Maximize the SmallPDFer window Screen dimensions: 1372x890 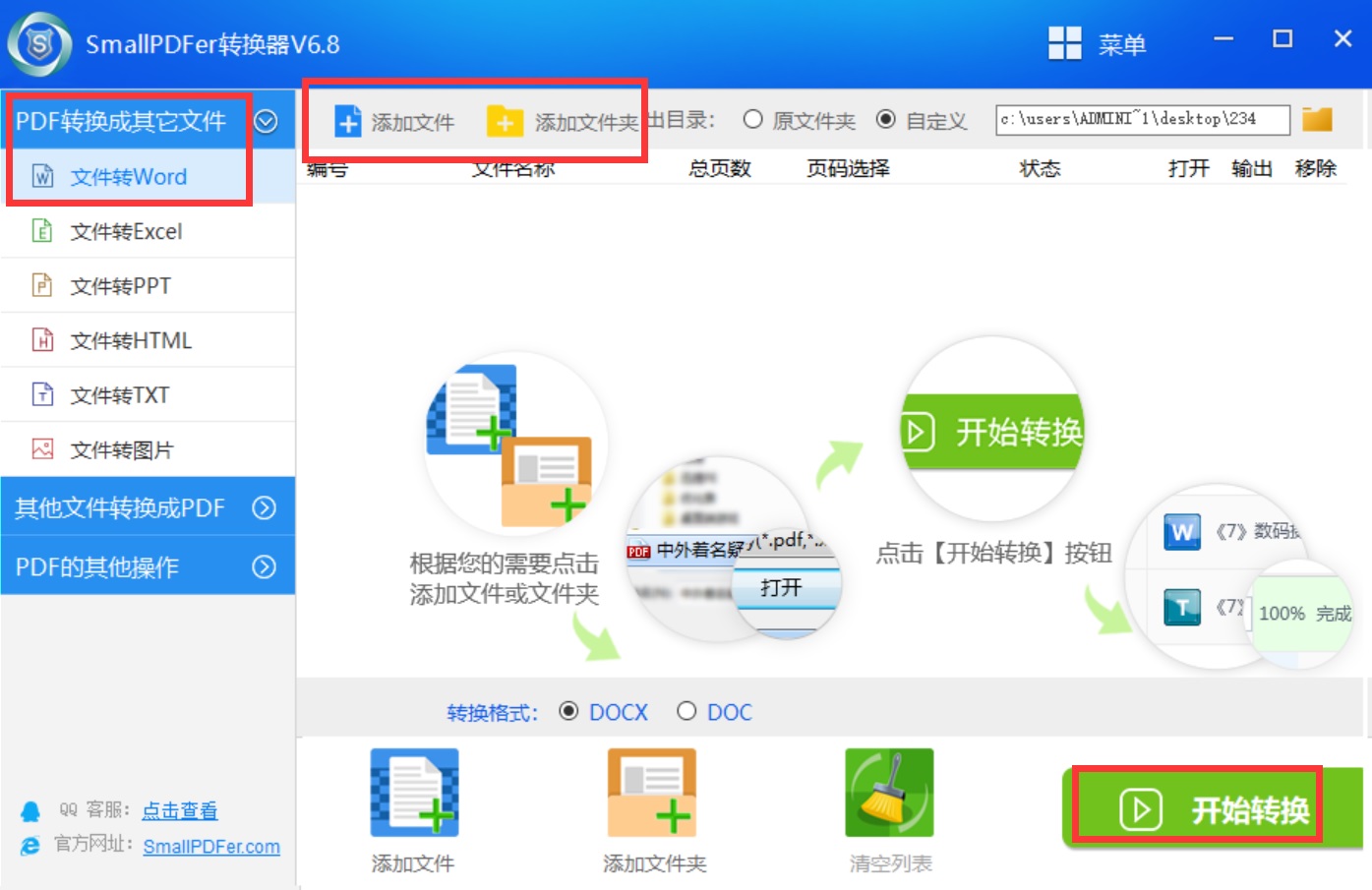(x=1283, y=39)
